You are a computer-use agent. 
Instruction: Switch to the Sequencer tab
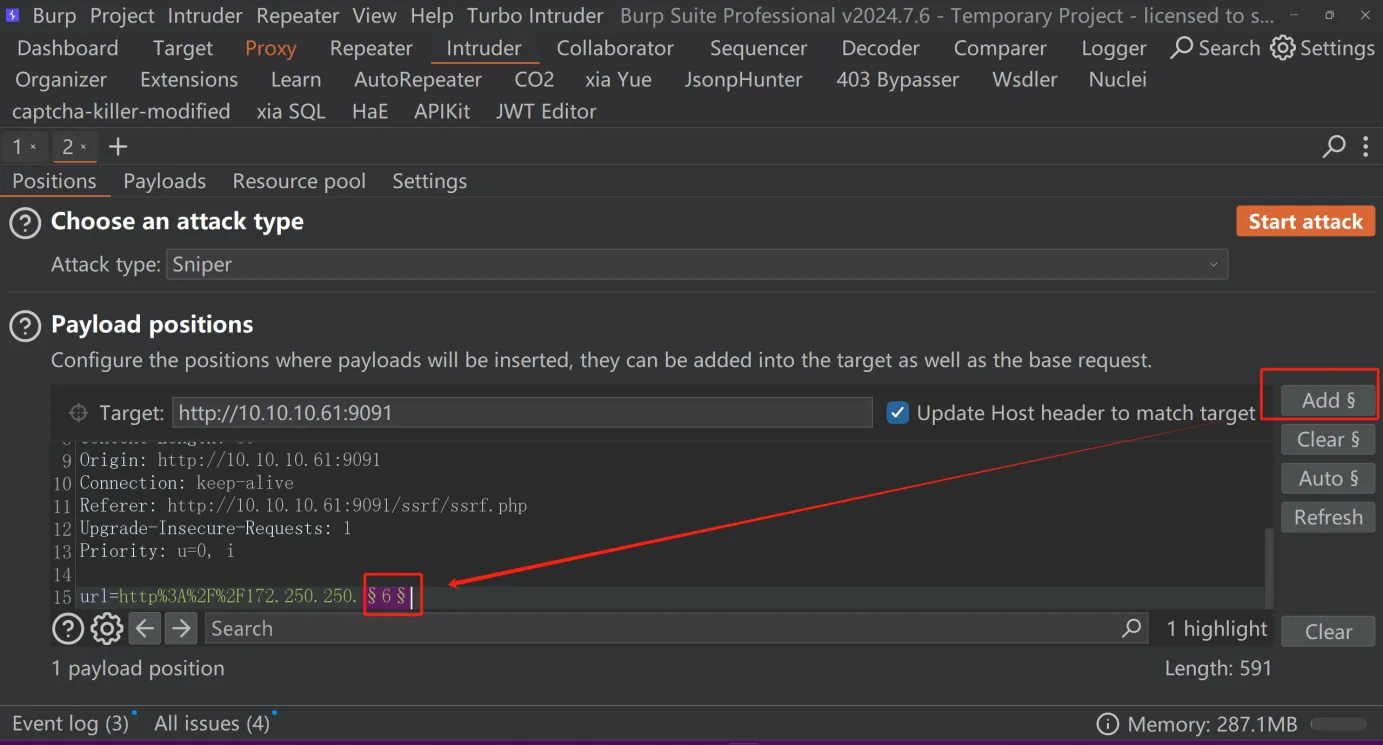tap(759, 48)
